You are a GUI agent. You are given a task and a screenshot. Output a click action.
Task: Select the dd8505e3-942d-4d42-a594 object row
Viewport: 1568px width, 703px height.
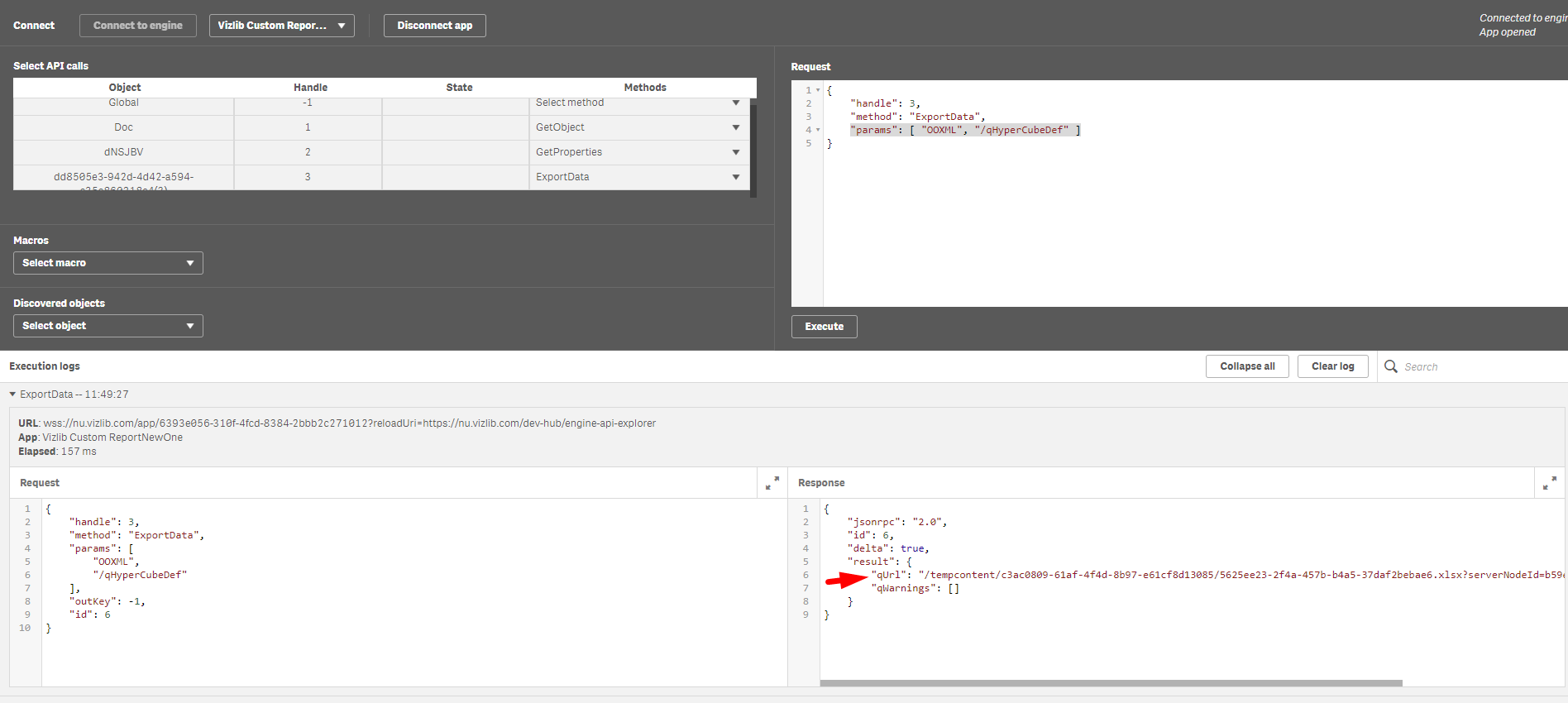124,177
